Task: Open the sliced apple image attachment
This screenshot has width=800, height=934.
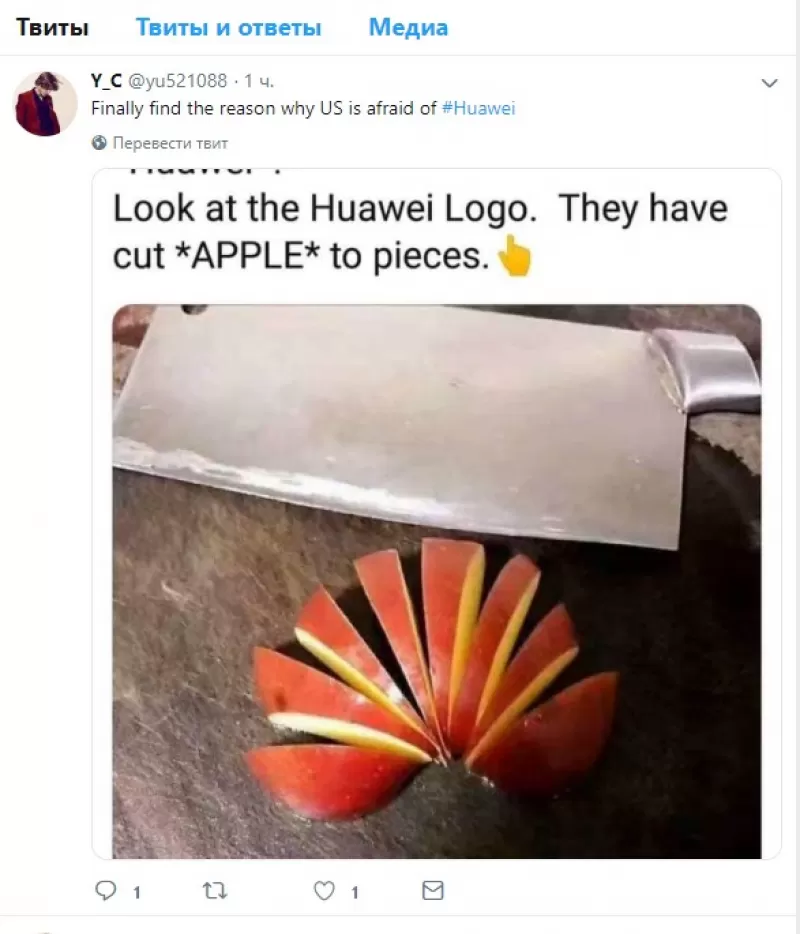Action: (x=437, y=581)
